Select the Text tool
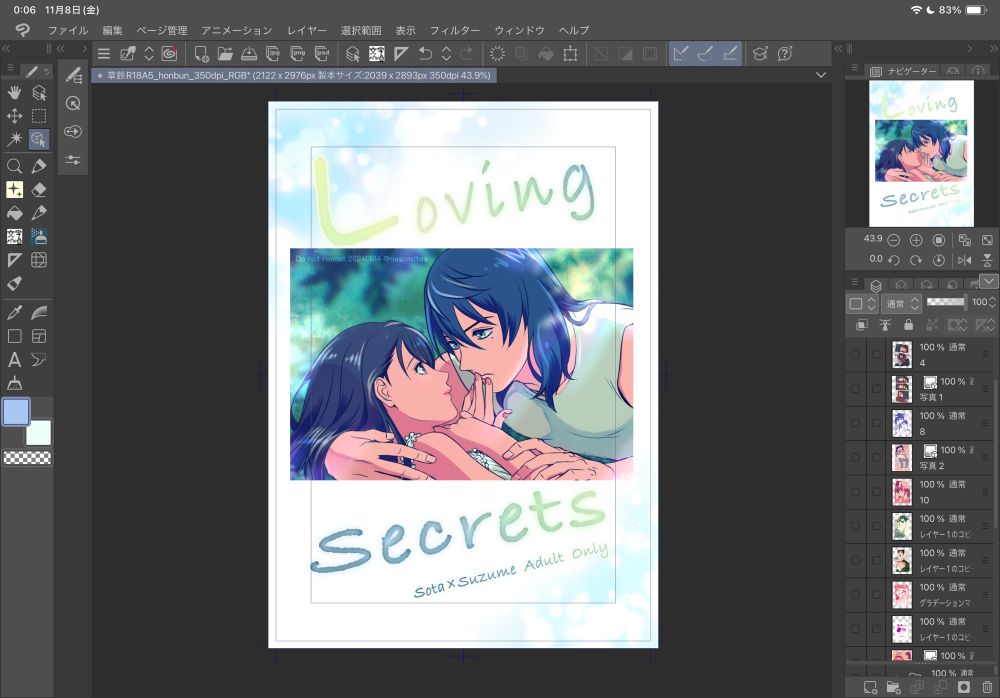Viewport: 1000px width, 698px height. click(14, 360)
